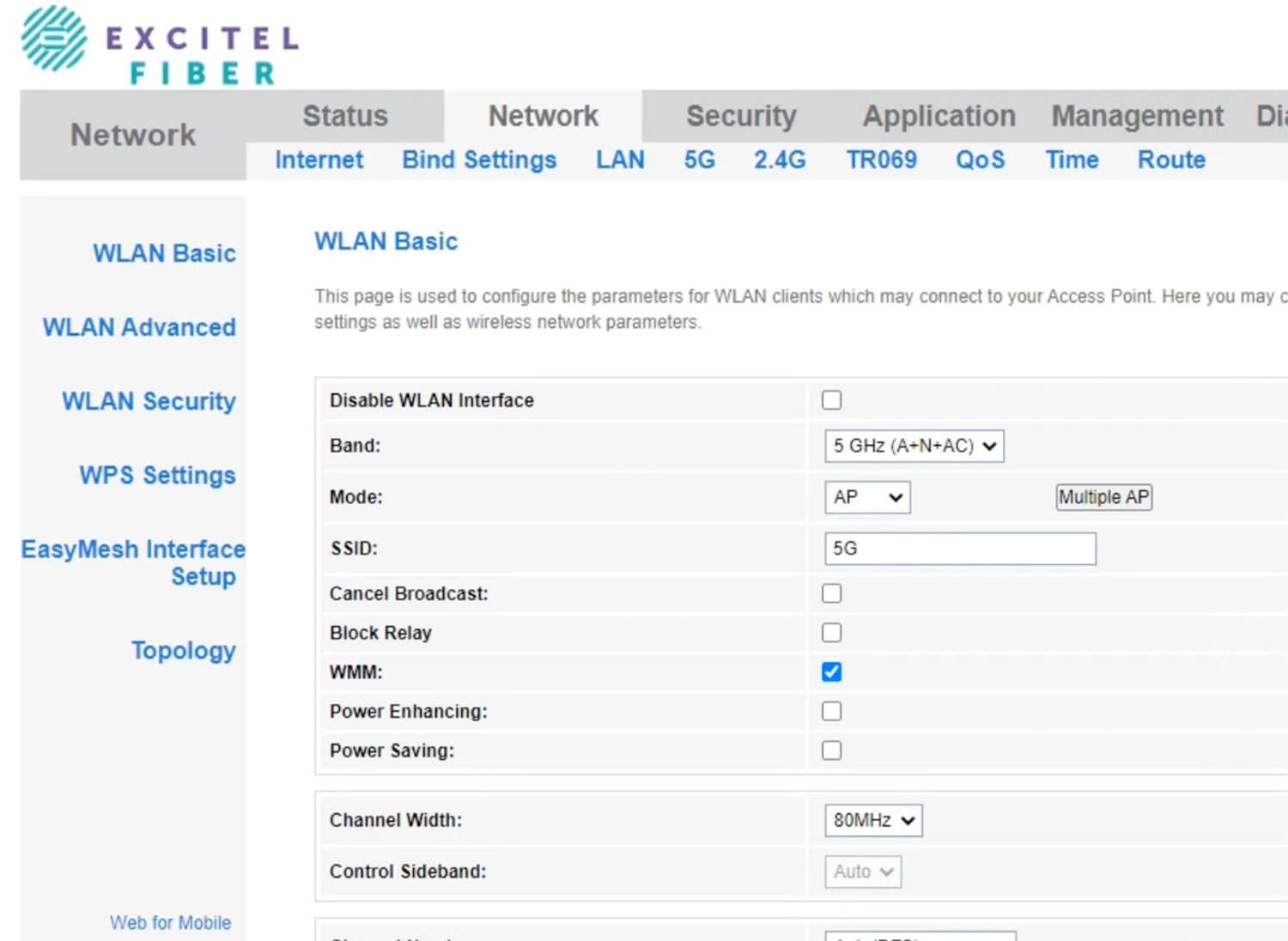Open WLAN Advanced settings in sidebar
The width and height of the screenshot is (1288, 941).
(139, 327)
